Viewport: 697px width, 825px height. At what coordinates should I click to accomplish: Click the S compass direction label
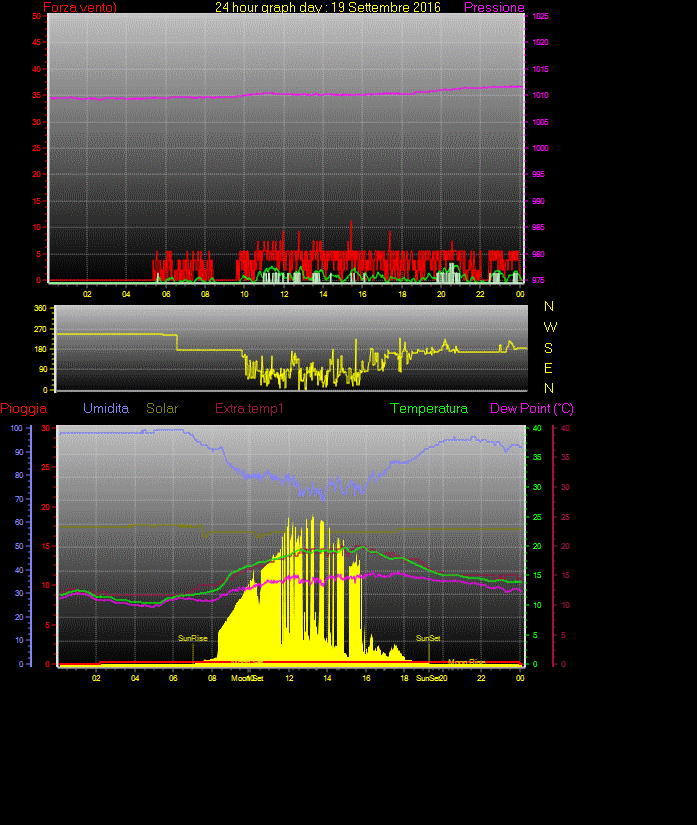point(549,348)
